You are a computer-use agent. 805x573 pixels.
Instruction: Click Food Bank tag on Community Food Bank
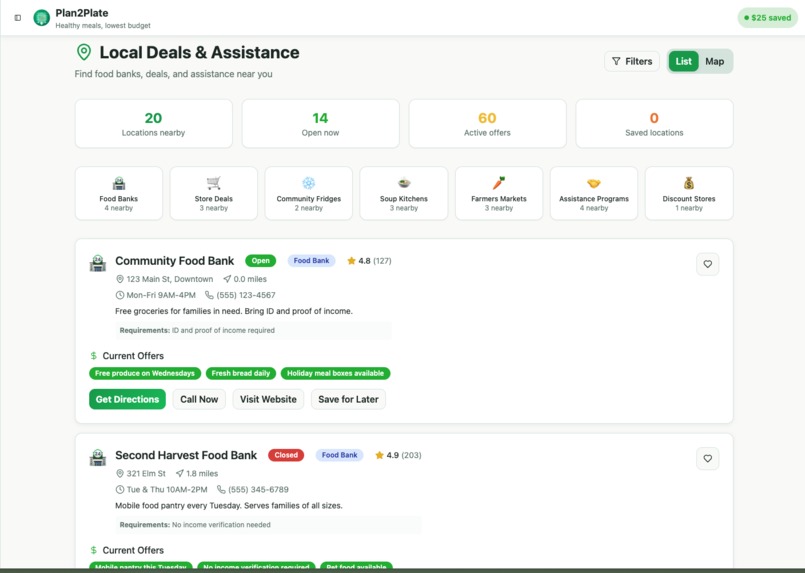coord(311,261)
